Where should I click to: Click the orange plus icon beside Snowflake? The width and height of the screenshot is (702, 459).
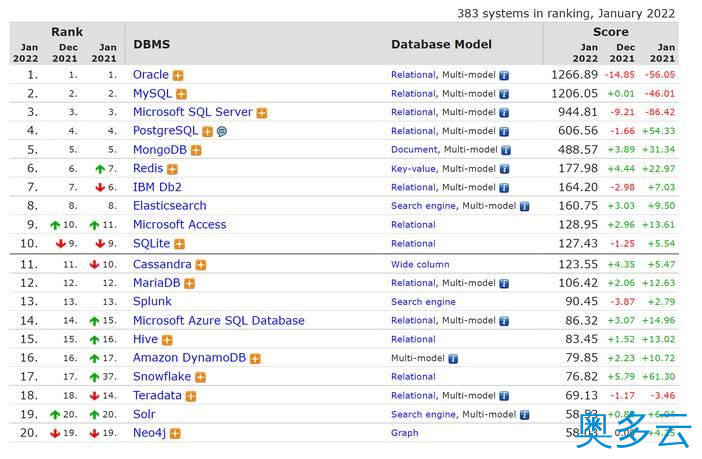201,377
